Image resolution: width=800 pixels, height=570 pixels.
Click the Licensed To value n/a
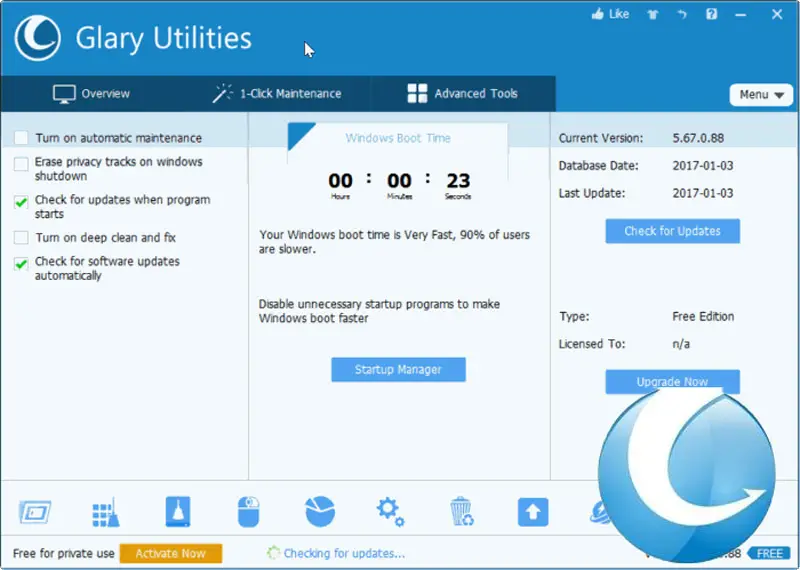coord(681,344)
